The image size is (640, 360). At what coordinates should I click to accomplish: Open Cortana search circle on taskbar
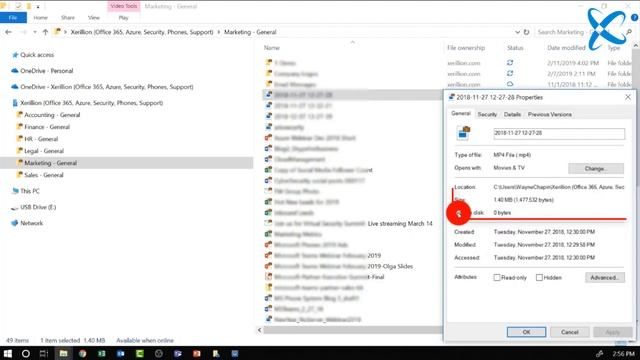pyautogui.click(x=25, y=353)
